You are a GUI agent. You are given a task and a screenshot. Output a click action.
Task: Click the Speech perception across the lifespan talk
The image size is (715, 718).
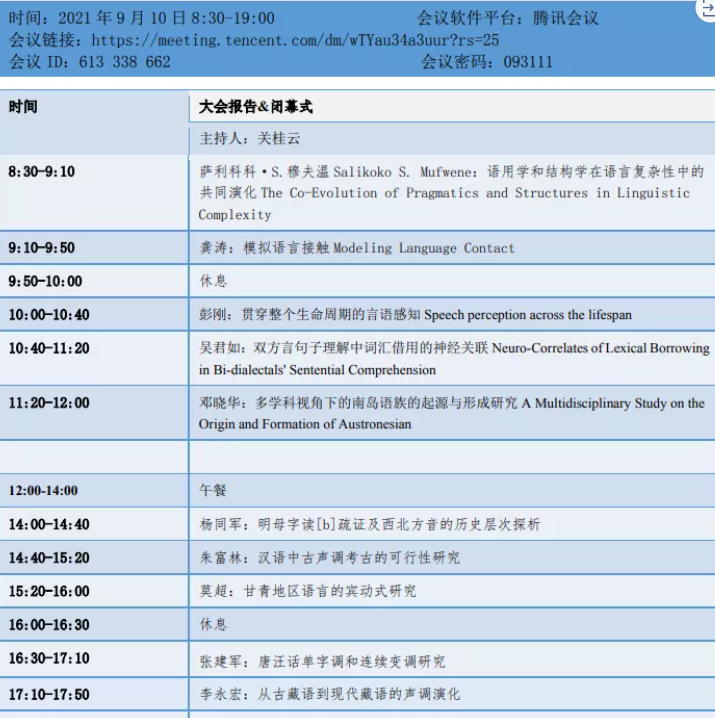[415, 315]
